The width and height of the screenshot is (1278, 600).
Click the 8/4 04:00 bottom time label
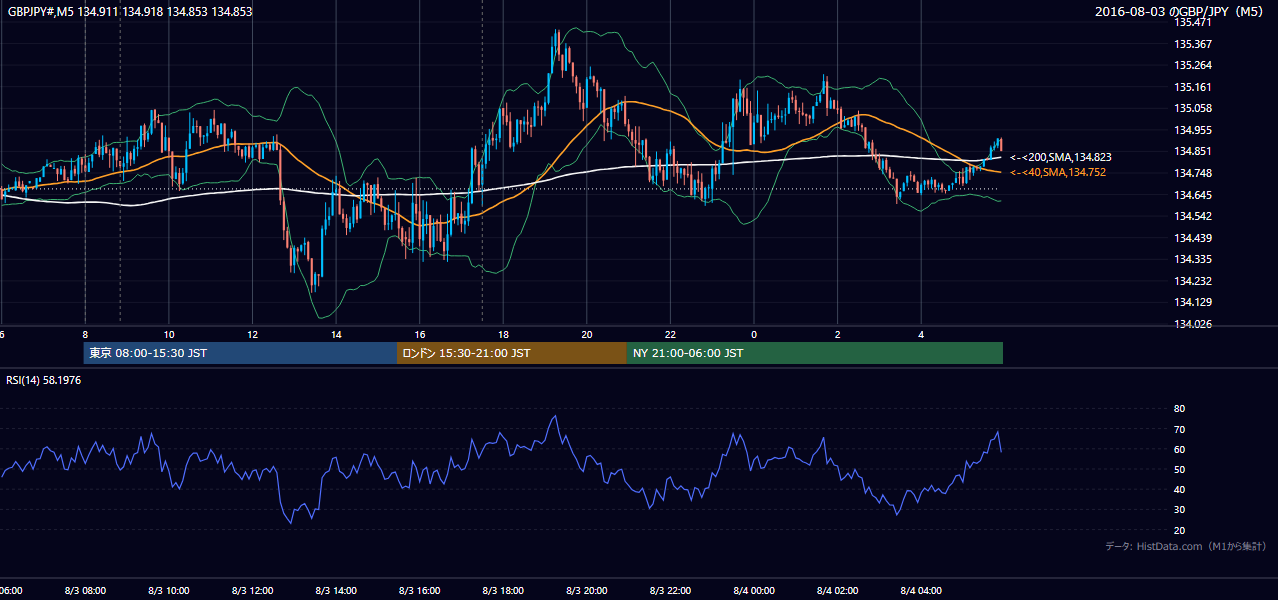pyautogui.click(x=921, y=591)
